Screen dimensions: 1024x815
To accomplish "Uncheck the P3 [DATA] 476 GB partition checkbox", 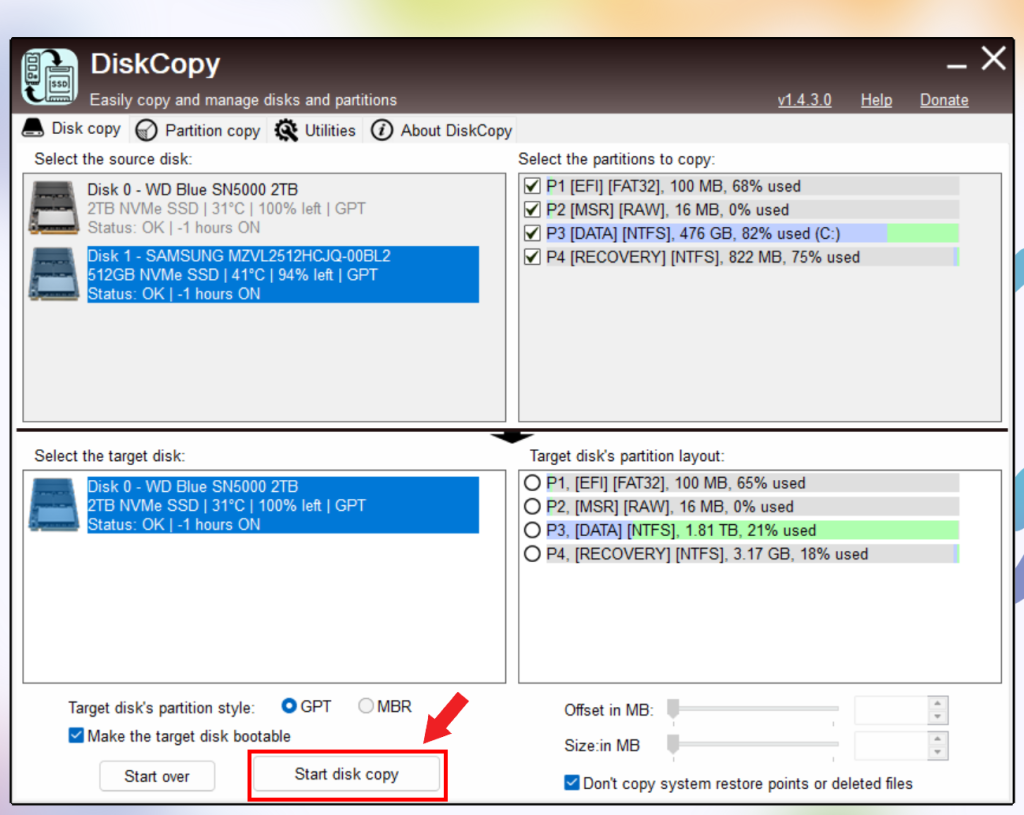I will [x=532, y=233].
